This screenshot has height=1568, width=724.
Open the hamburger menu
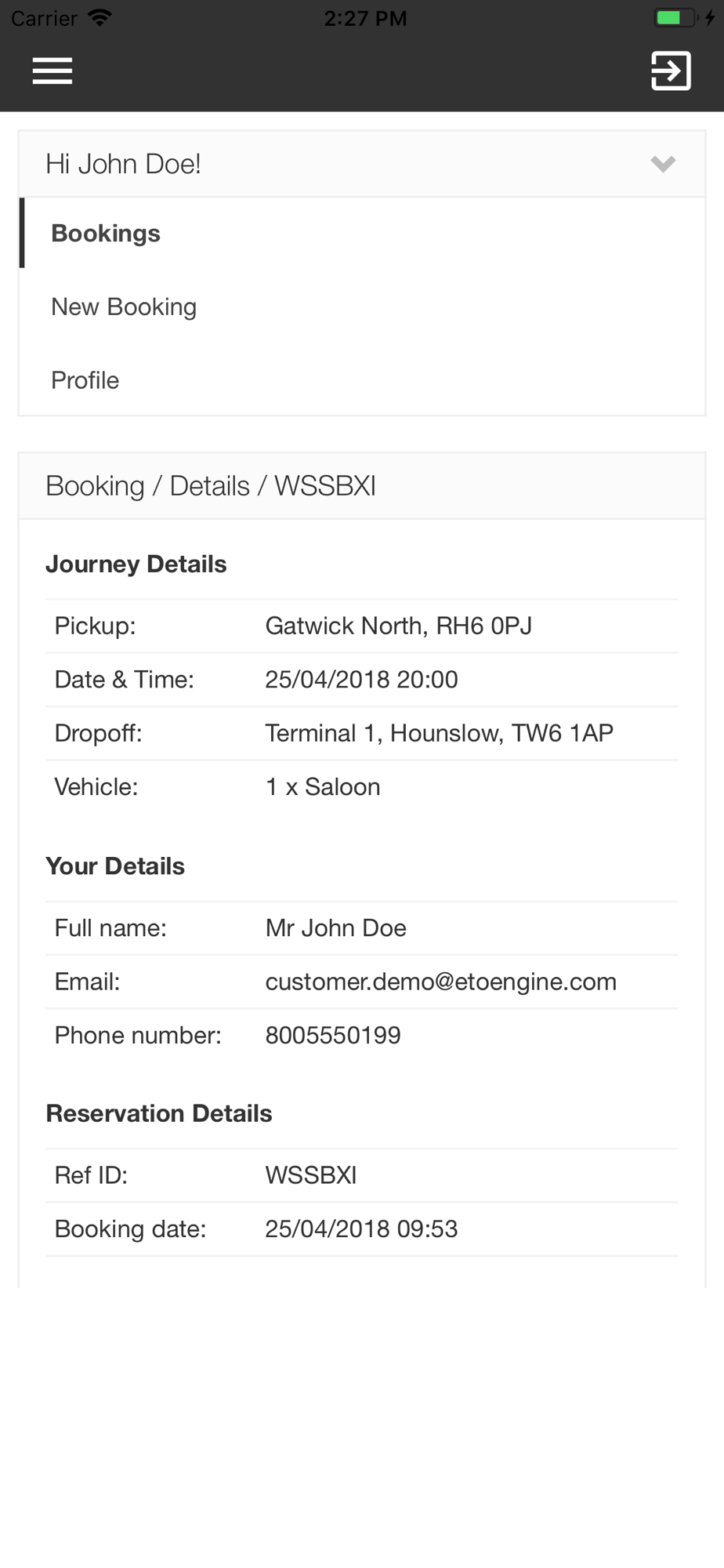coord(52,71)
